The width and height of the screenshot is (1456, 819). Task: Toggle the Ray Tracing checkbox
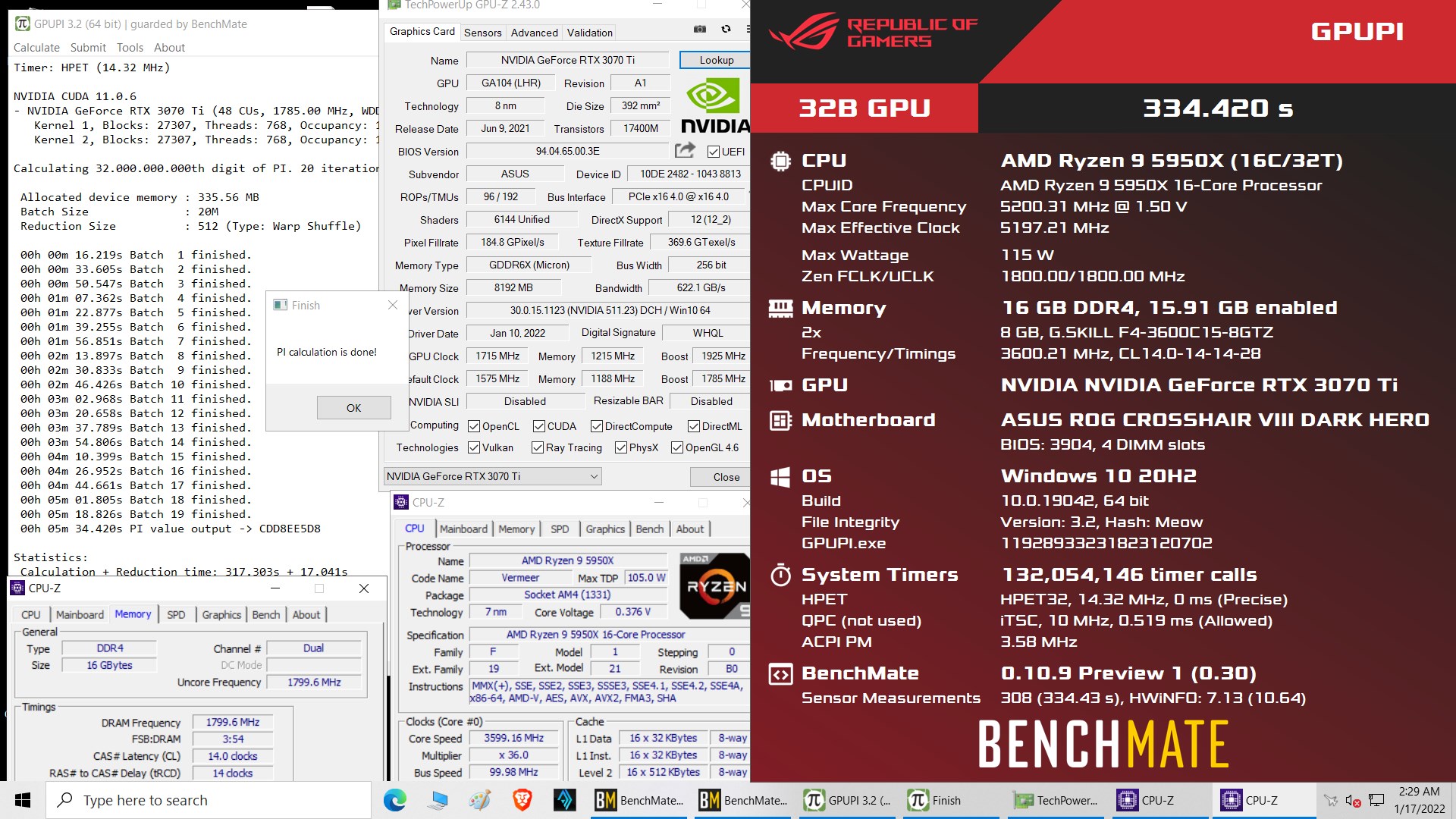pos(538,447)
